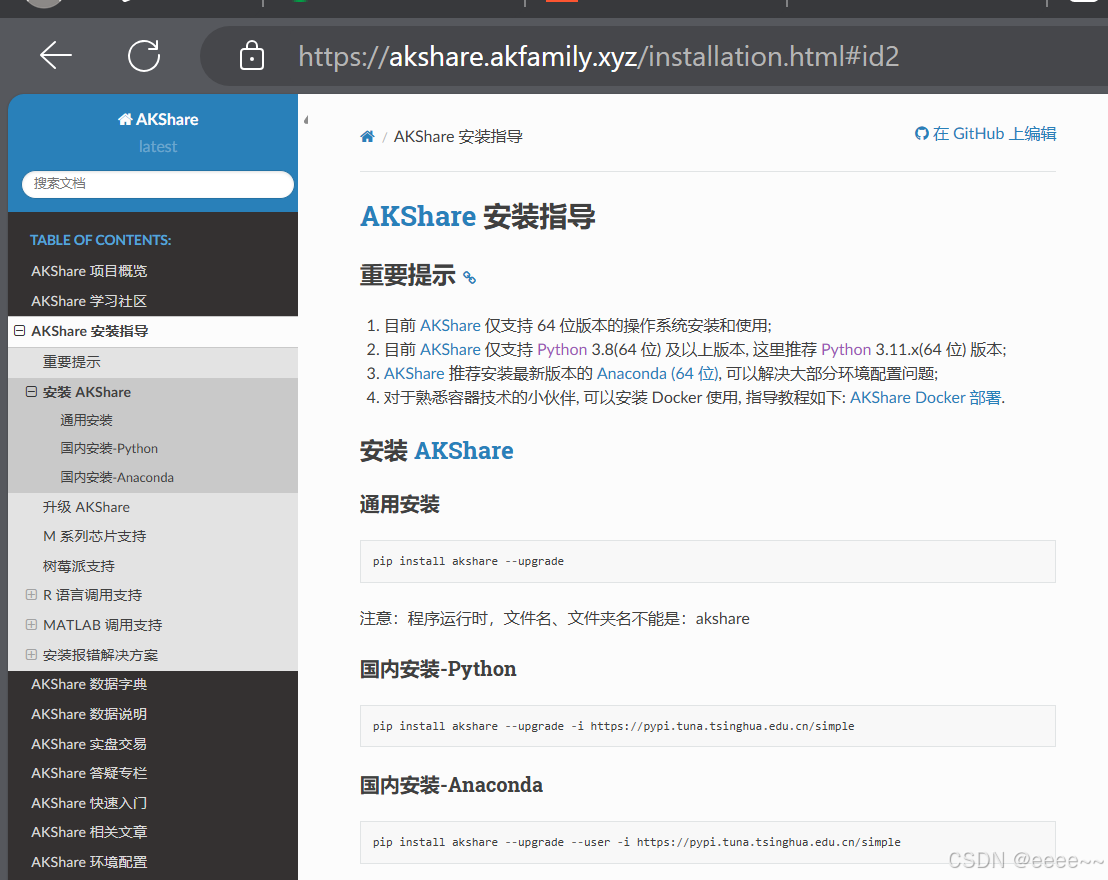Open the AKShare Docker 部署 link
1108x880 pixels.
[x=925, y=397]
